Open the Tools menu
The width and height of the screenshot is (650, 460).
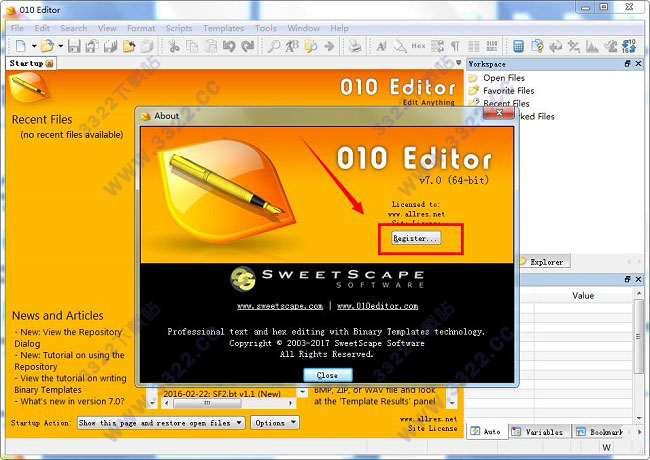[x=266, y=28]
